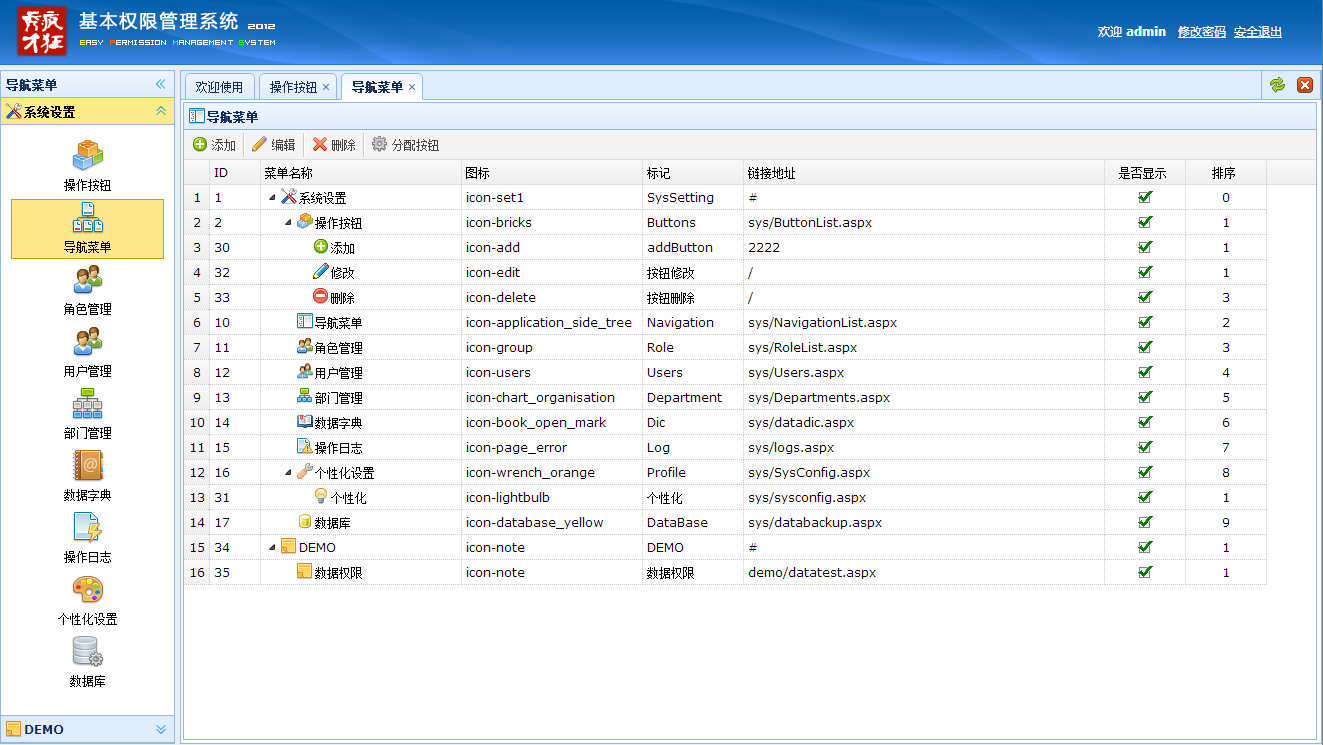Click the 修改密码 link
The image size is (1323, 745).
(x=1201, y=32)
